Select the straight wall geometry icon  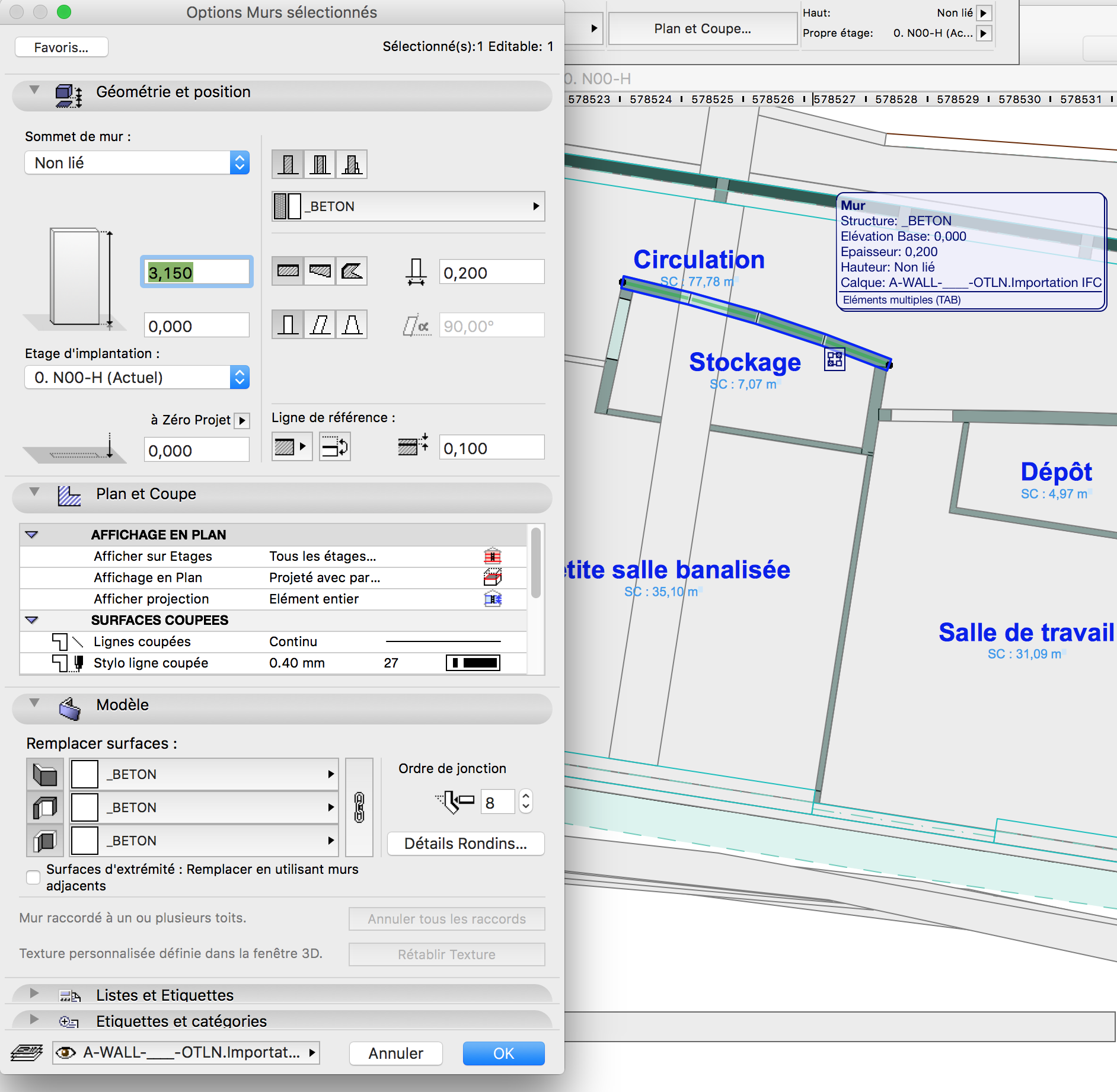click(x=288, y=272)
